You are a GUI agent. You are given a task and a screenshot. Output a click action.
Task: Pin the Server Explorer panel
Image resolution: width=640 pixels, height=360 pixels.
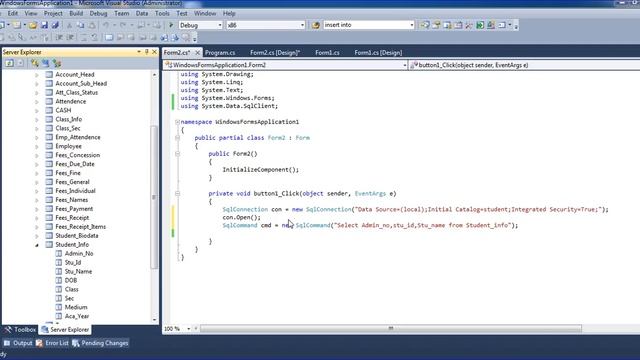[147, 52]
